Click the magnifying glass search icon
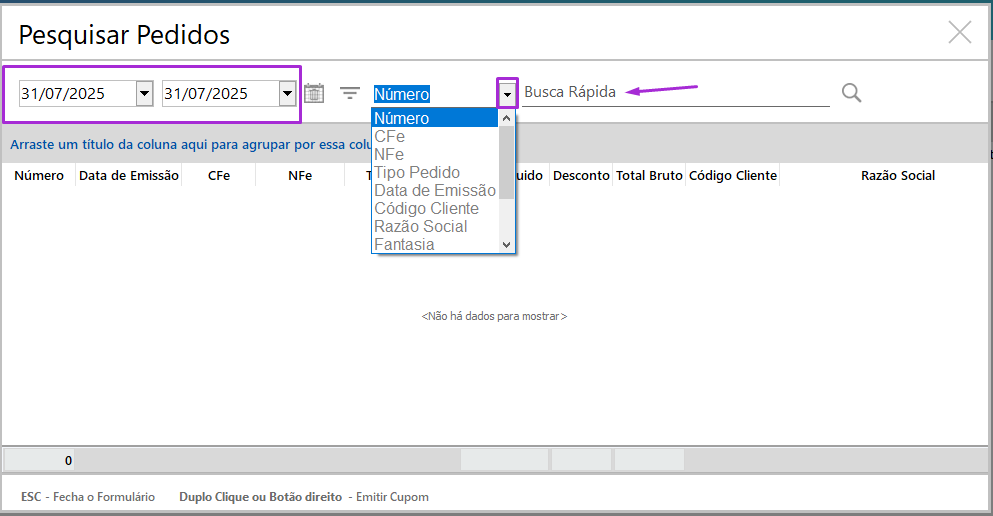The width and height of the screenshot is (993, 516). point(851,93)
